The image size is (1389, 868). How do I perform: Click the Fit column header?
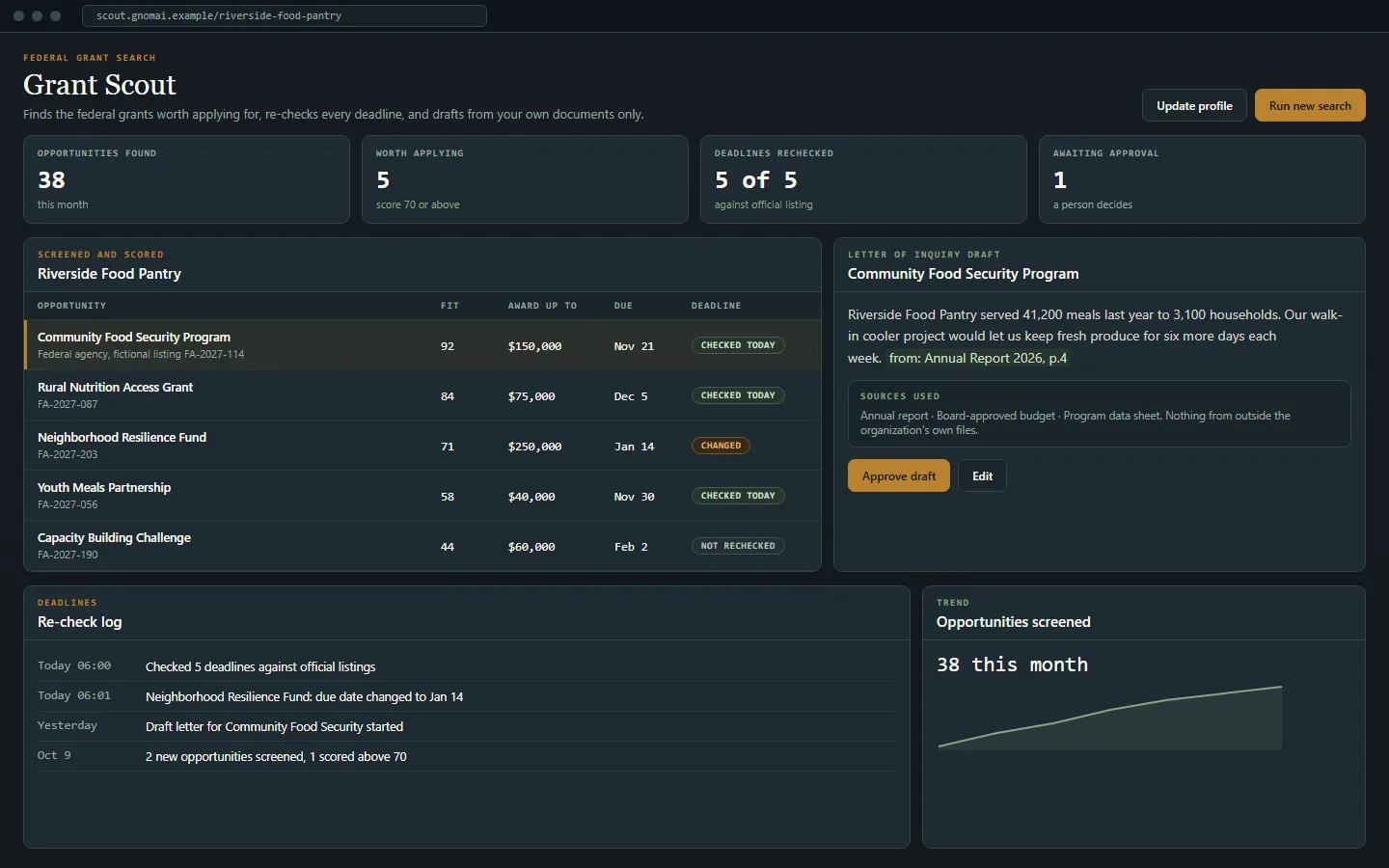pyautogui.click(x=449, y=306)
